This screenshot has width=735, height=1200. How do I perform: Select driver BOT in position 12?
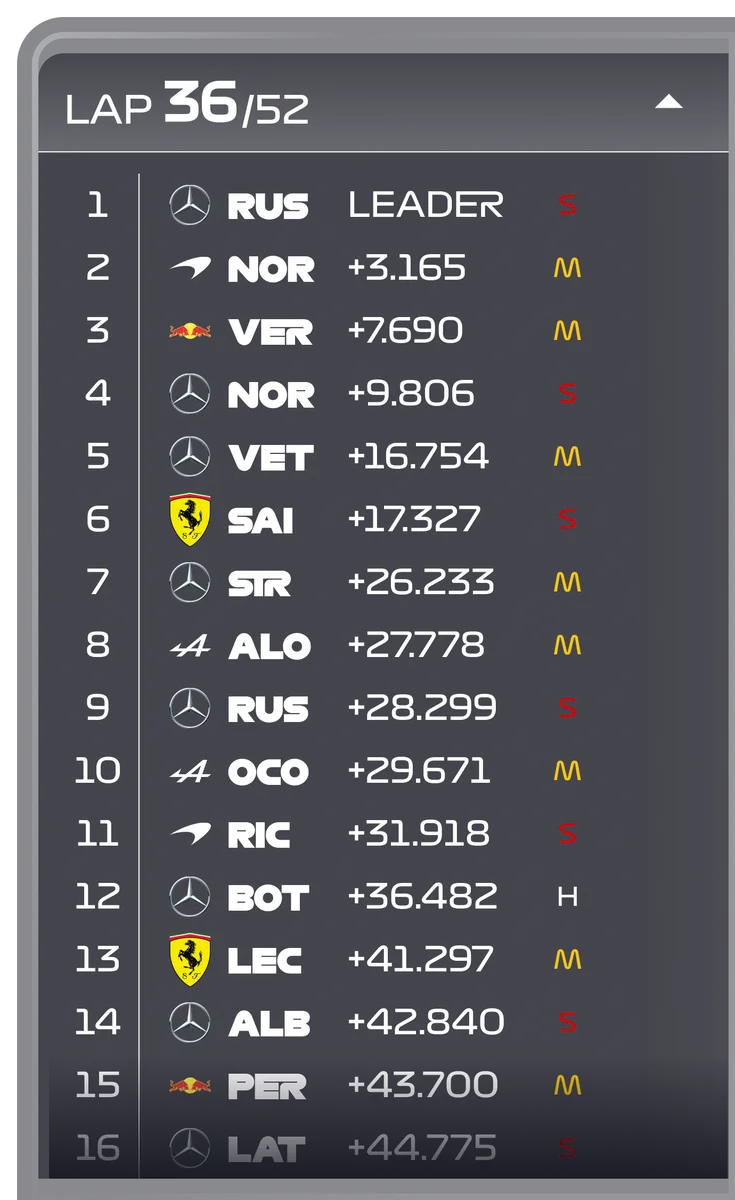click(x=268, y=898)
